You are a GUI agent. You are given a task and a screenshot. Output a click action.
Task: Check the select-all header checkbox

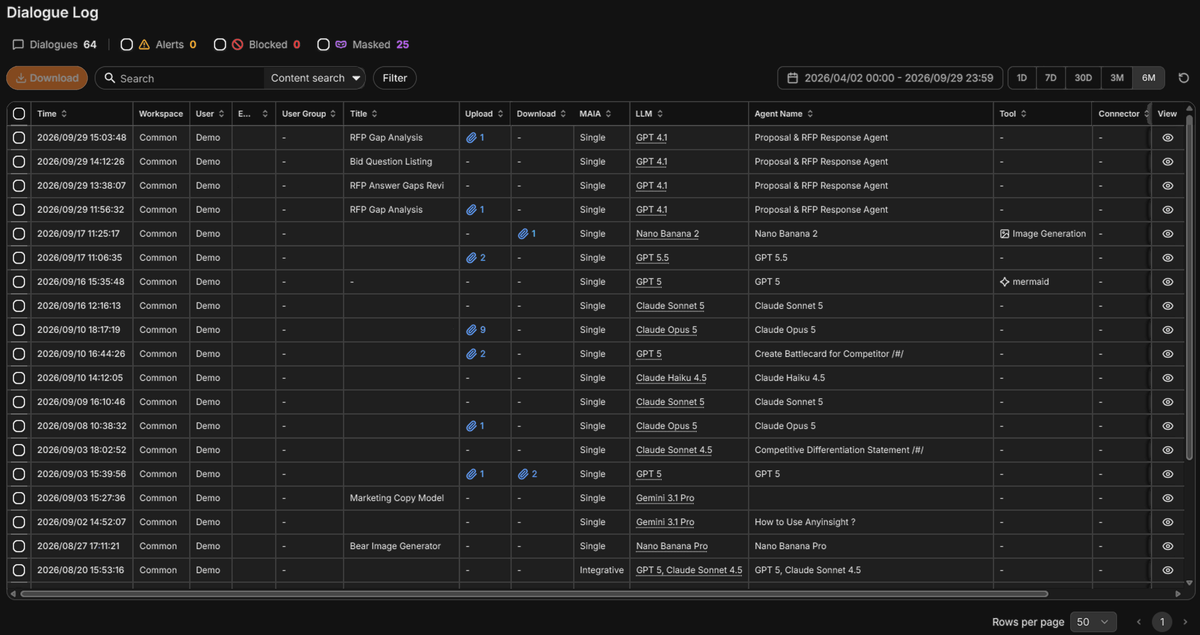pyautogui.click(x=19, y=114)
